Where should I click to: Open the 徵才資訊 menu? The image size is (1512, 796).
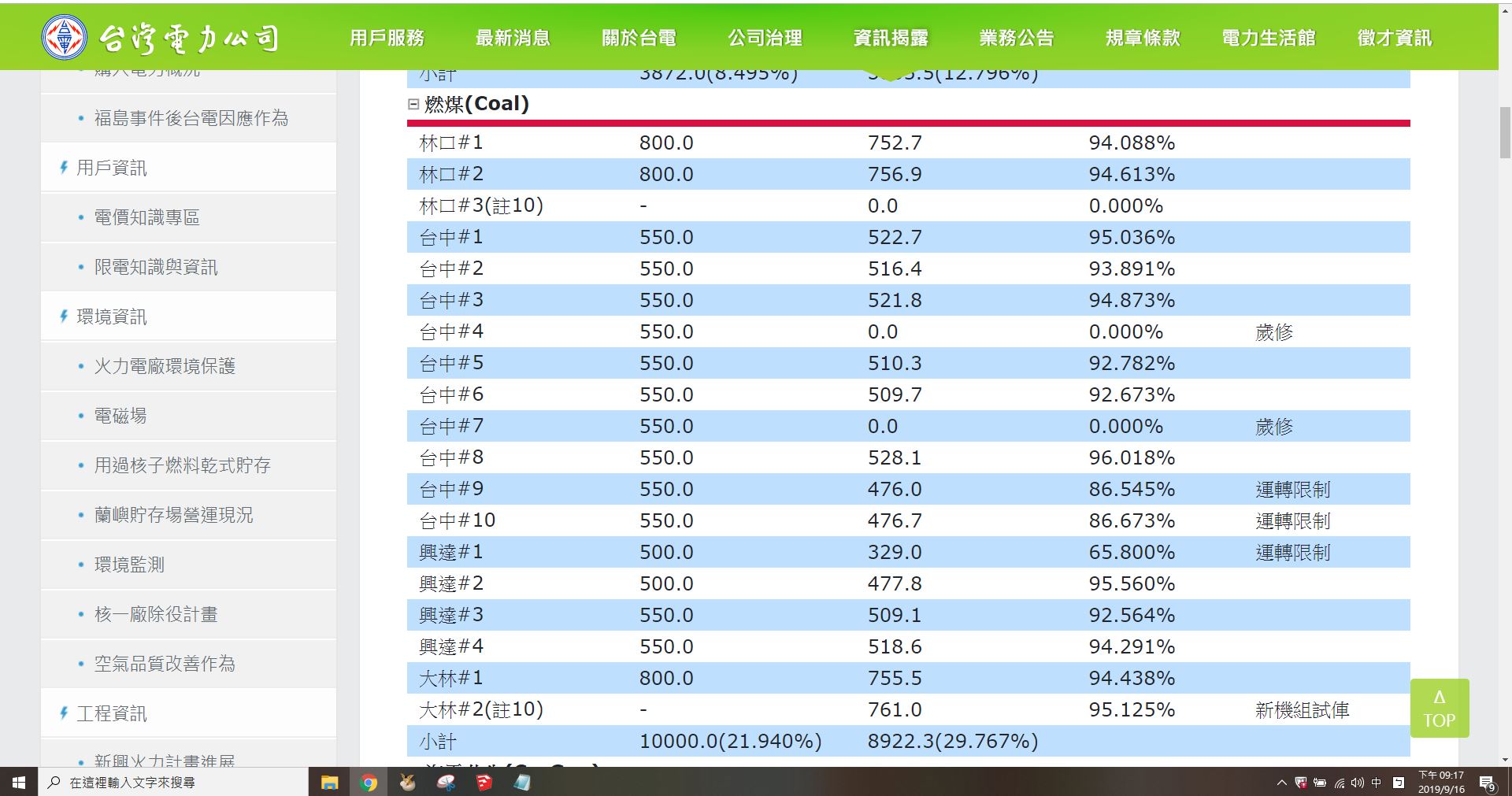pyautogui.click(x=1395, y=38)
